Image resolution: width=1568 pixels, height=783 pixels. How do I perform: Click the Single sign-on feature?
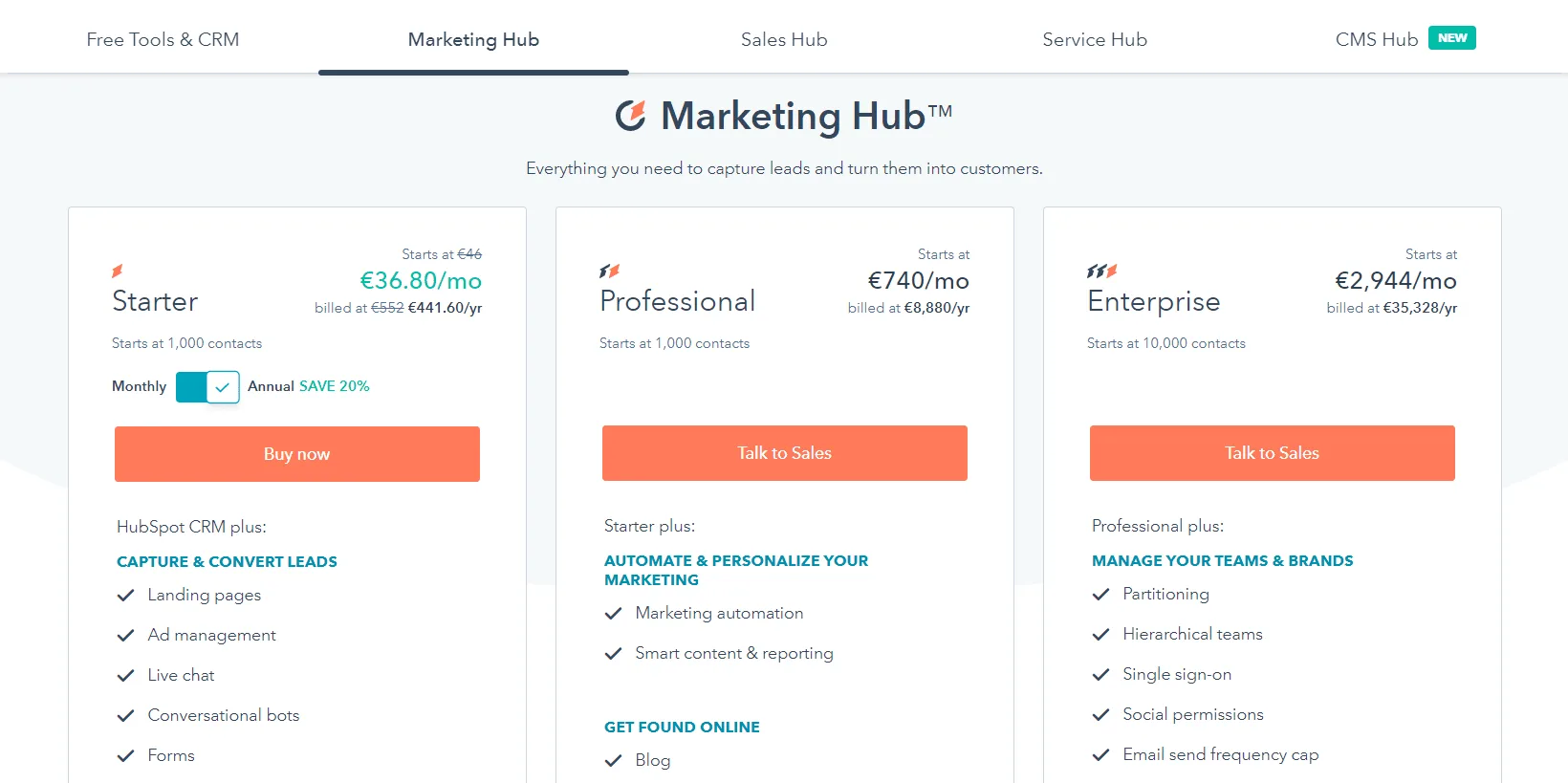1178,674
